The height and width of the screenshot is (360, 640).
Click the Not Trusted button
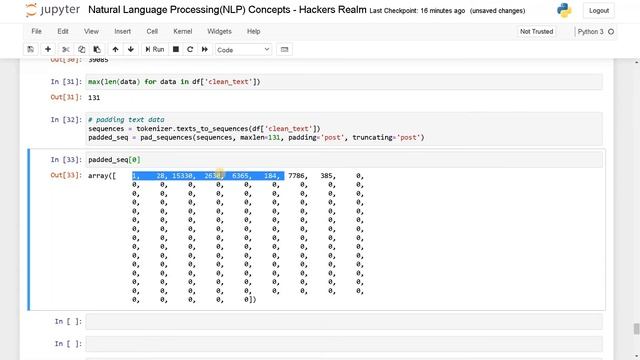pyautogui.click(x=536, y=31)
